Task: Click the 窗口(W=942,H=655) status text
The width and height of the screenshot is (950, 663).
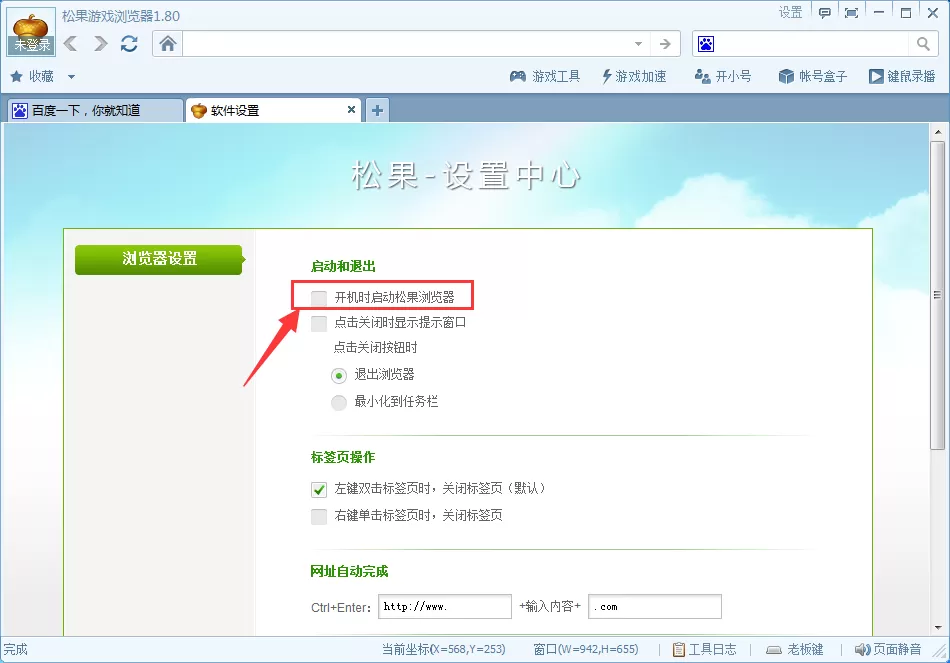Action: point(586,650)
